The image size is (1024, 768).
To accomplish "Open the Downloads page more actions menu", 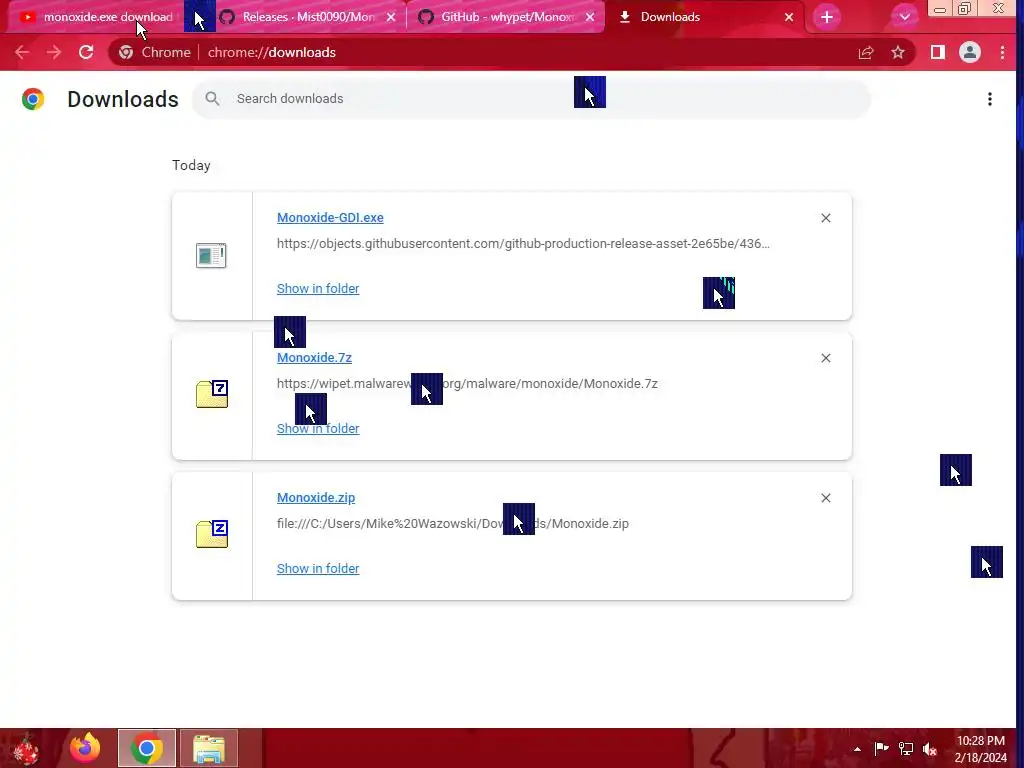I will click(990, 99).
